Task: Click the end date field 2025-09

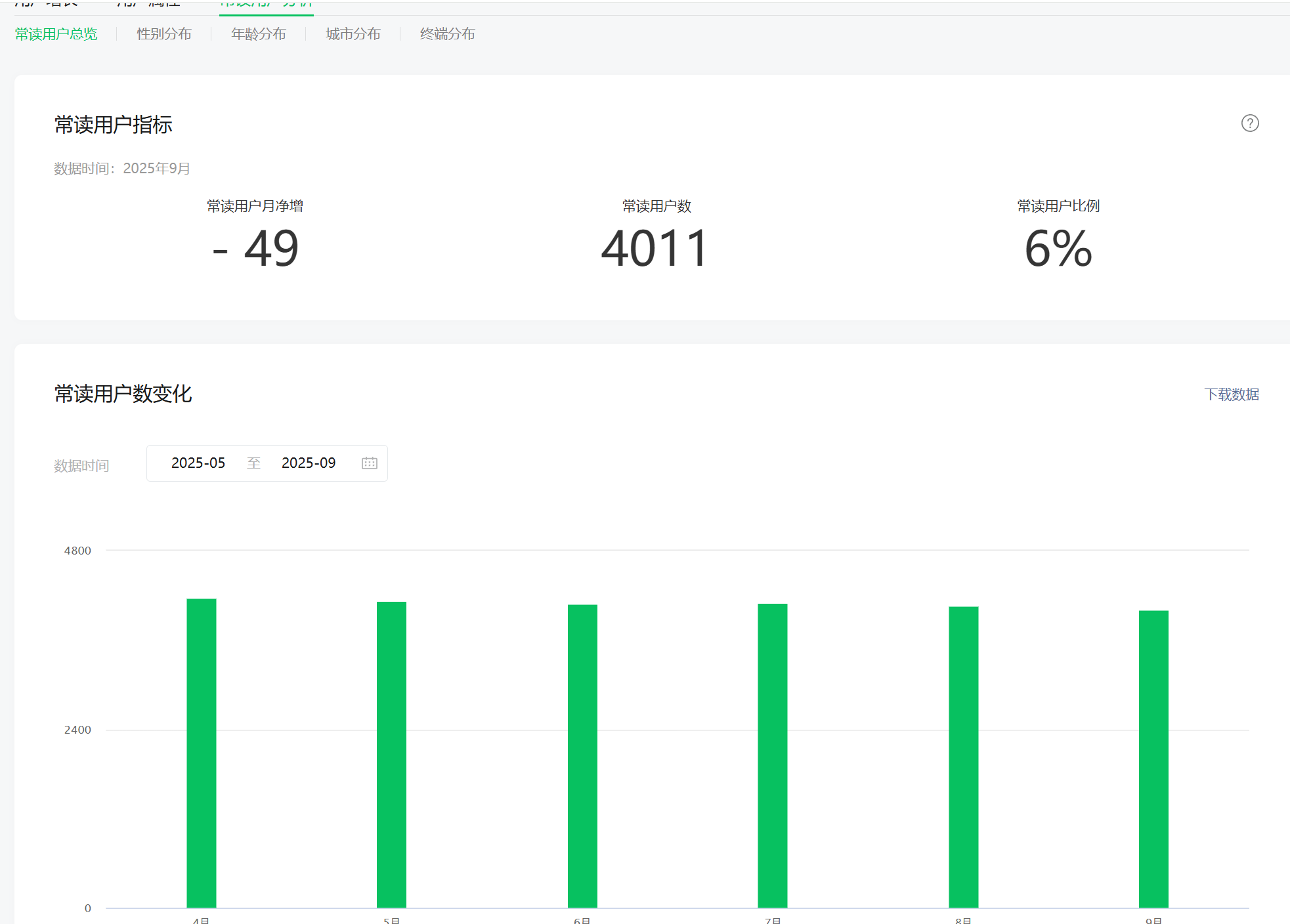Action: [309, 463]
